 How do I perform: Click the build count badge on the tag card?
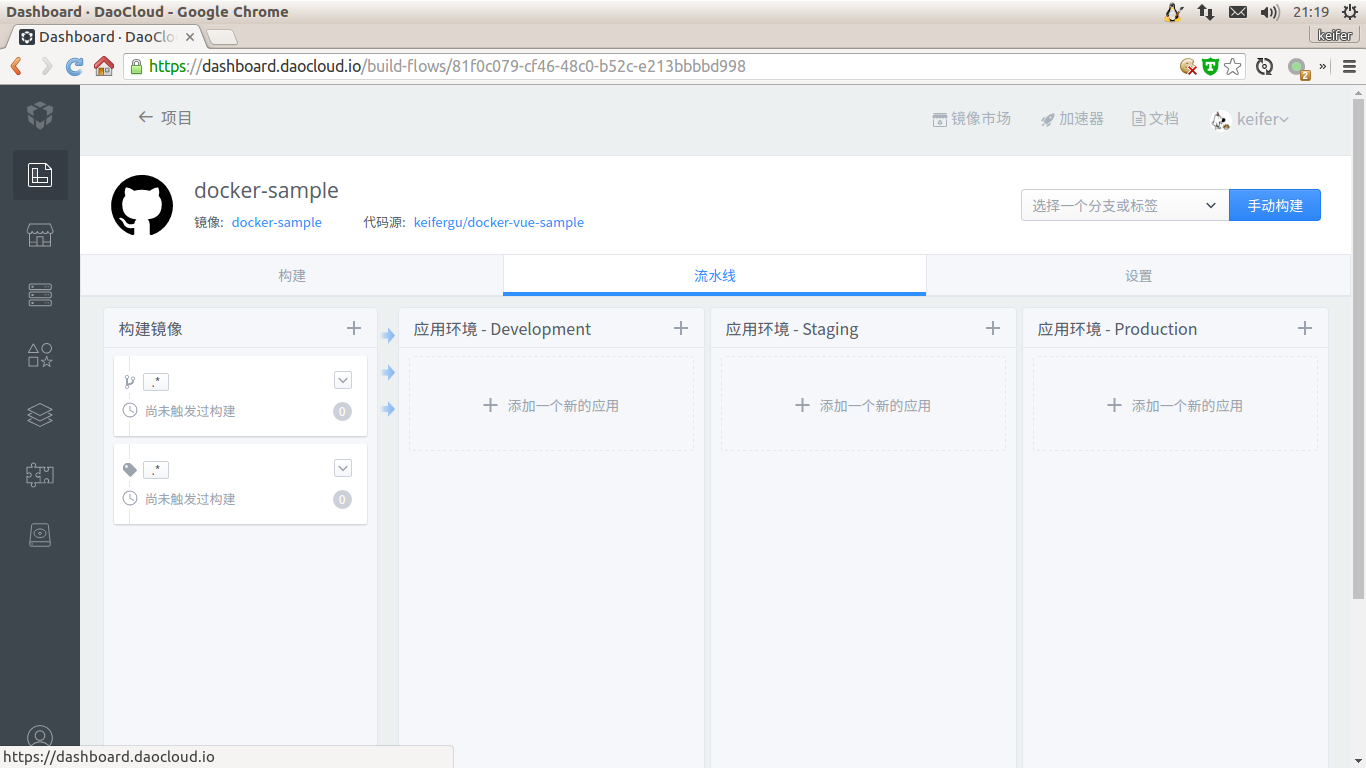(342, 499)
